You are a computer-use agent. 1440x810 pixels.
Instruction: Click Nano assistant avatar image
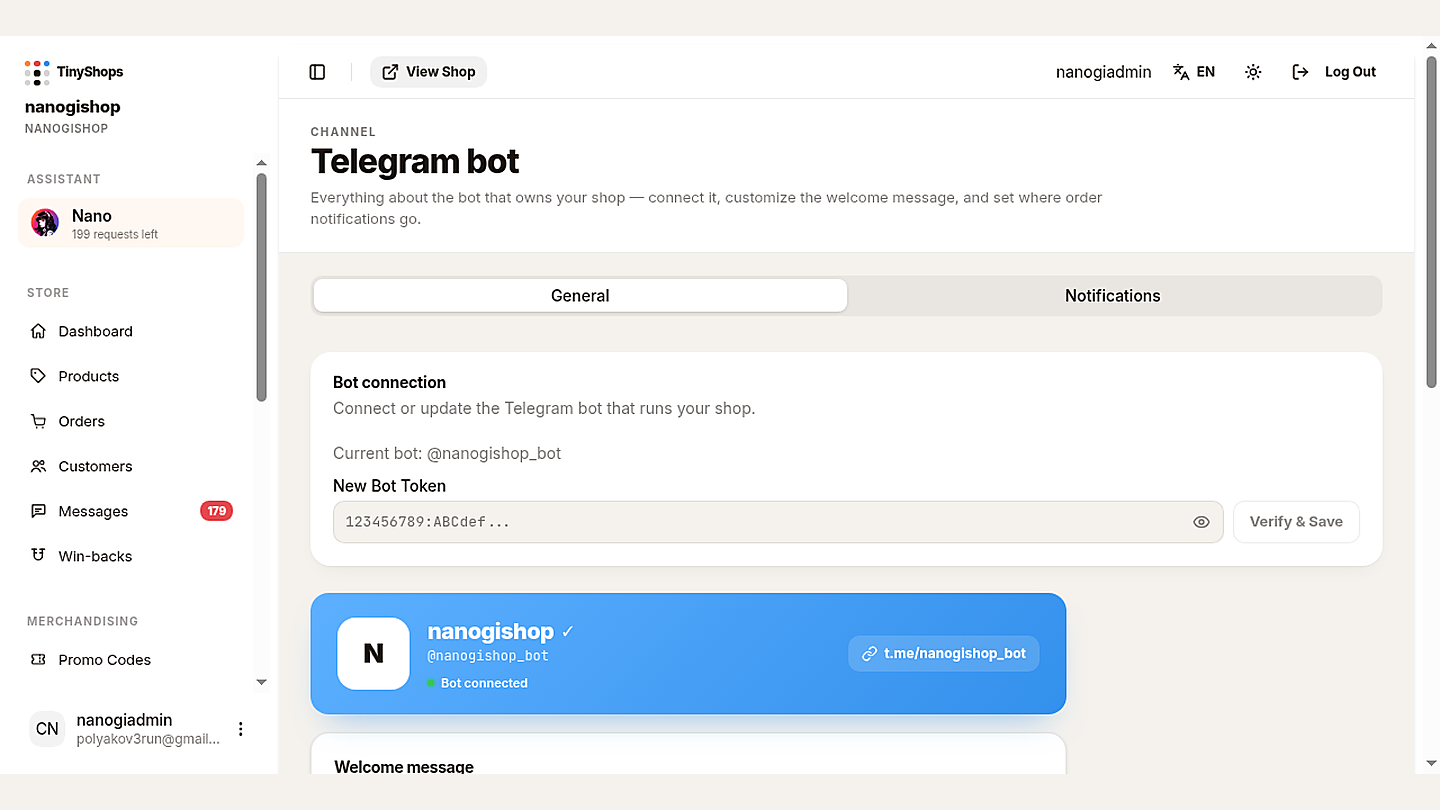tap(45, 223)
